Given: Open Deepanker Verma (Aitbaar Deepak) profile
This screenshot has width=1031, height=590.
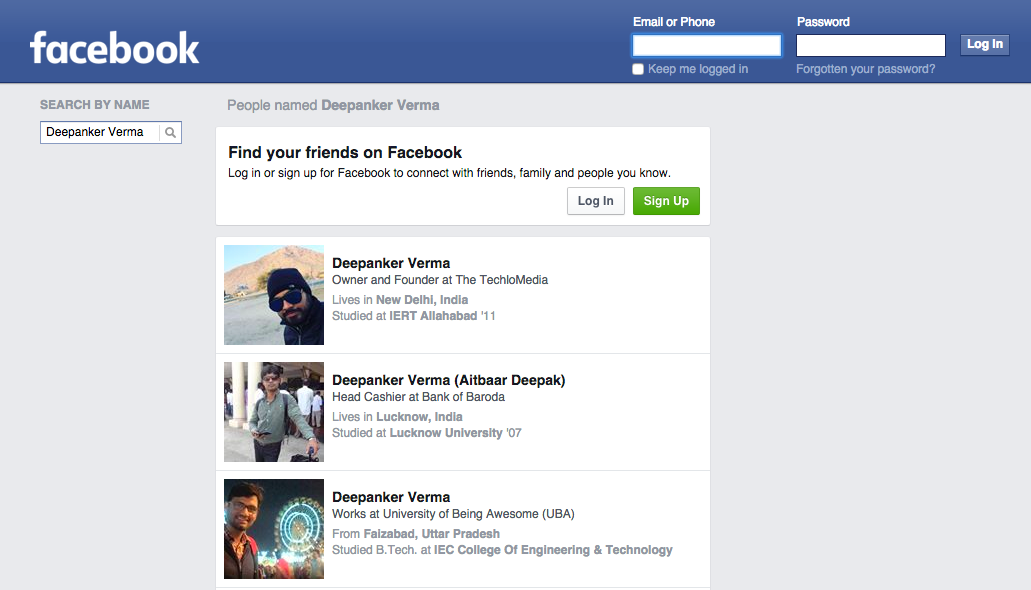Looking at the screenshot, I should coord(448,380).
